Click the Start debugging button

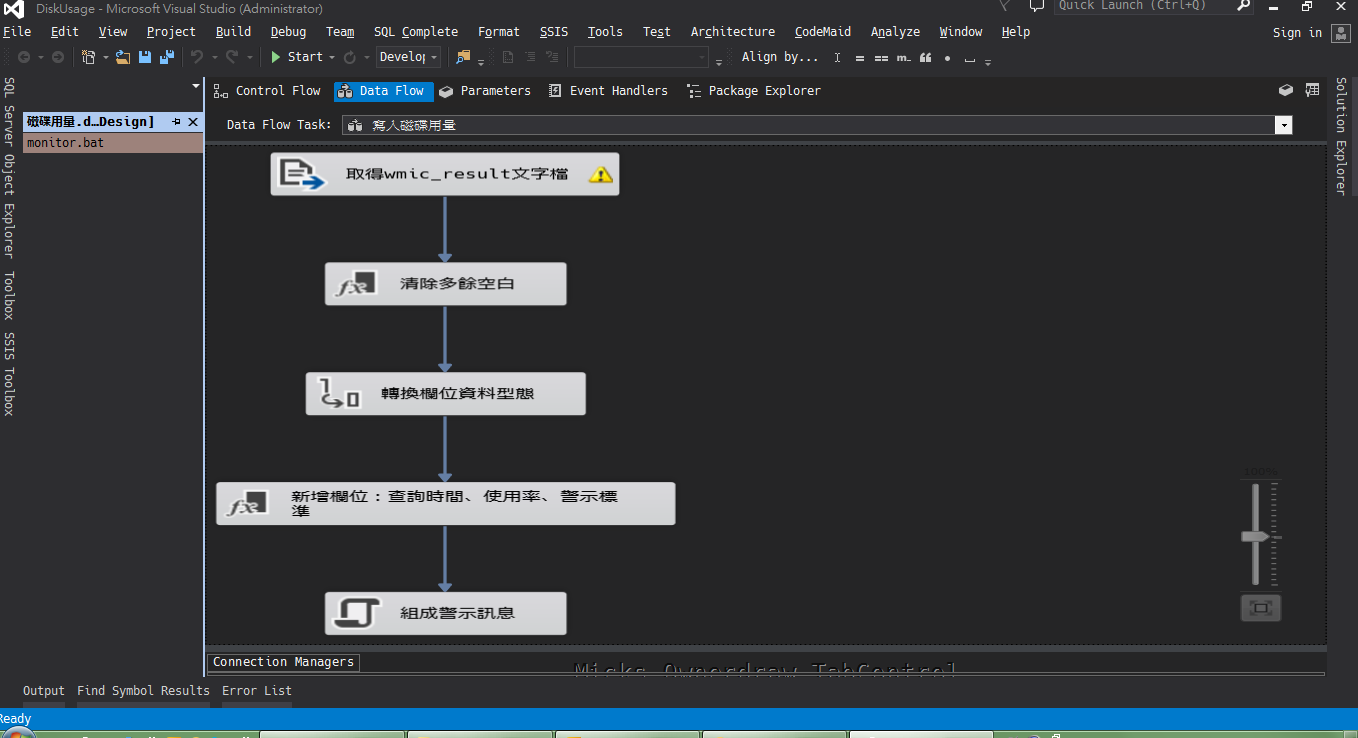click(x=296, y=57)
